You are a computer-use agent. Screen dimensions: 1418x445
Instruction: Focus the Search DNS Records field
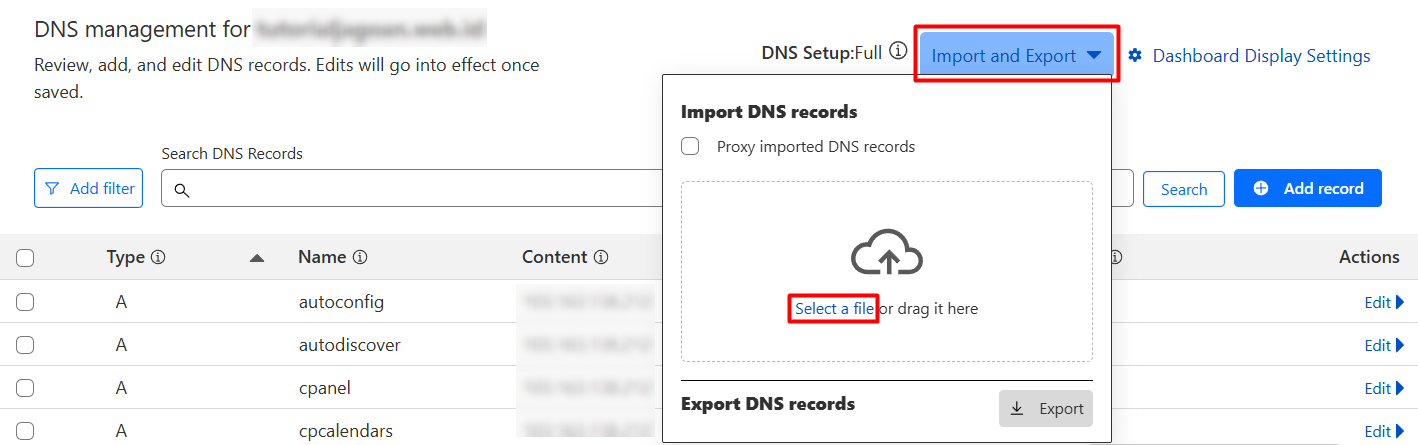pyautogui.click(x=646, y=189)
